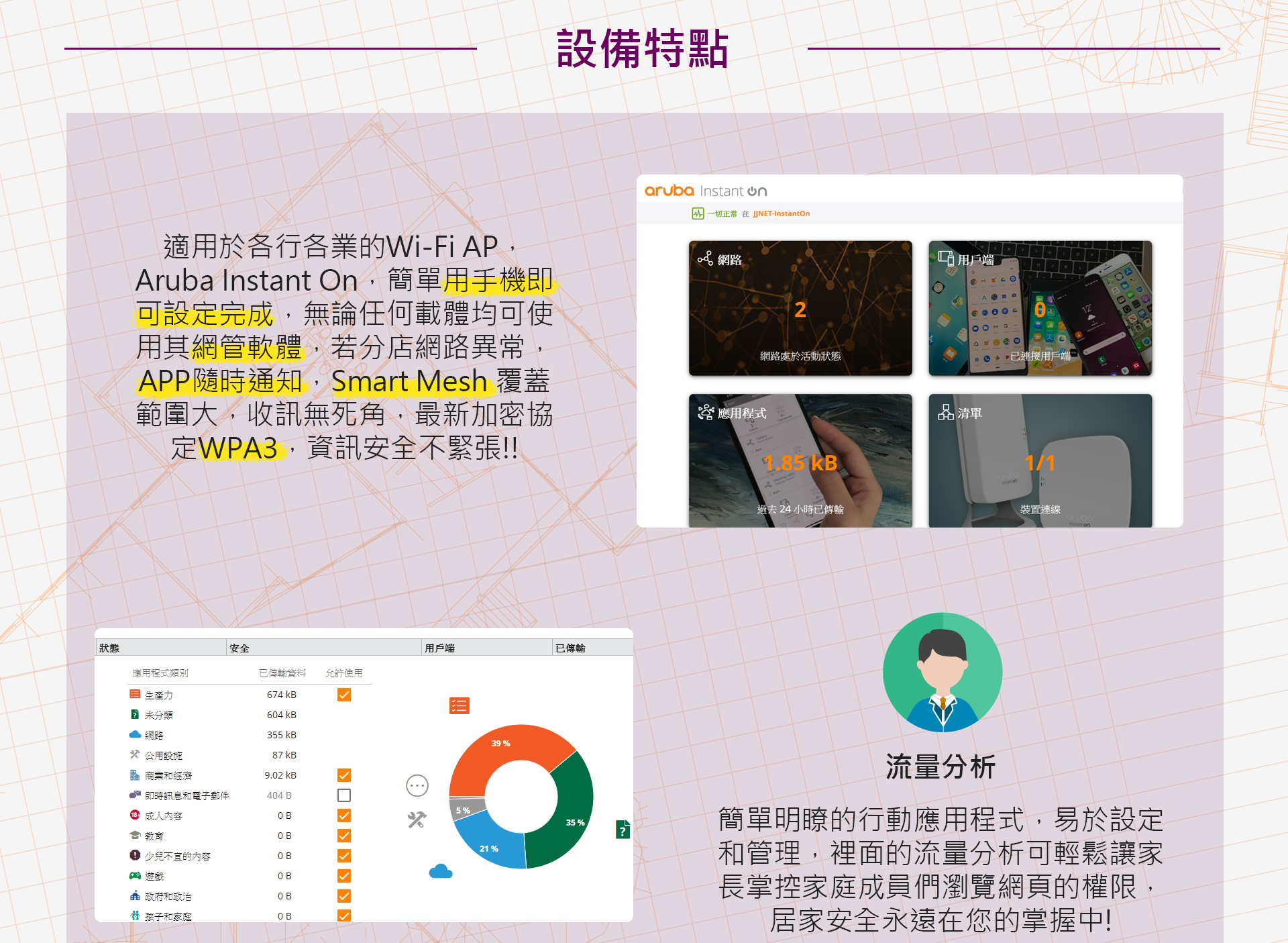
Task: Click the blue cloud icon below the donut chart
Action: point(441,871)
